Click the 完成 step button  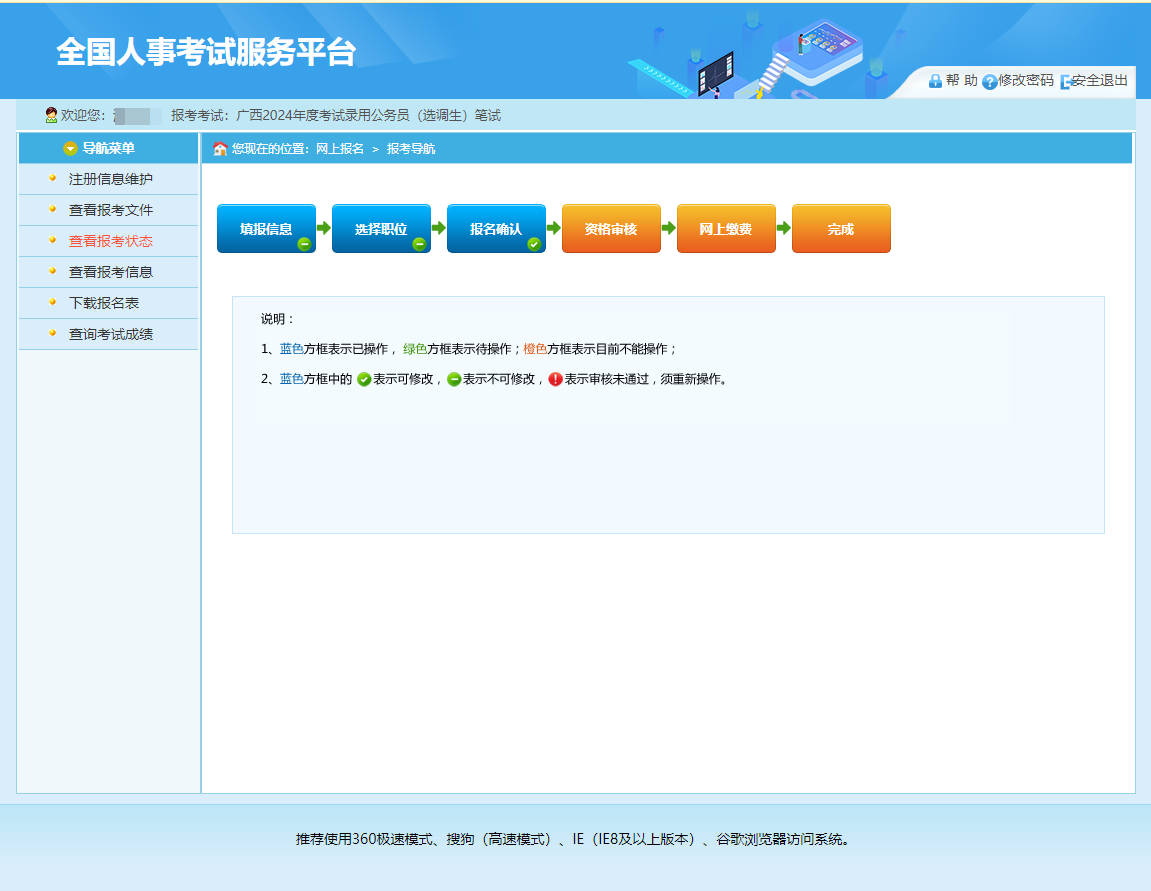tap(841, 229)
